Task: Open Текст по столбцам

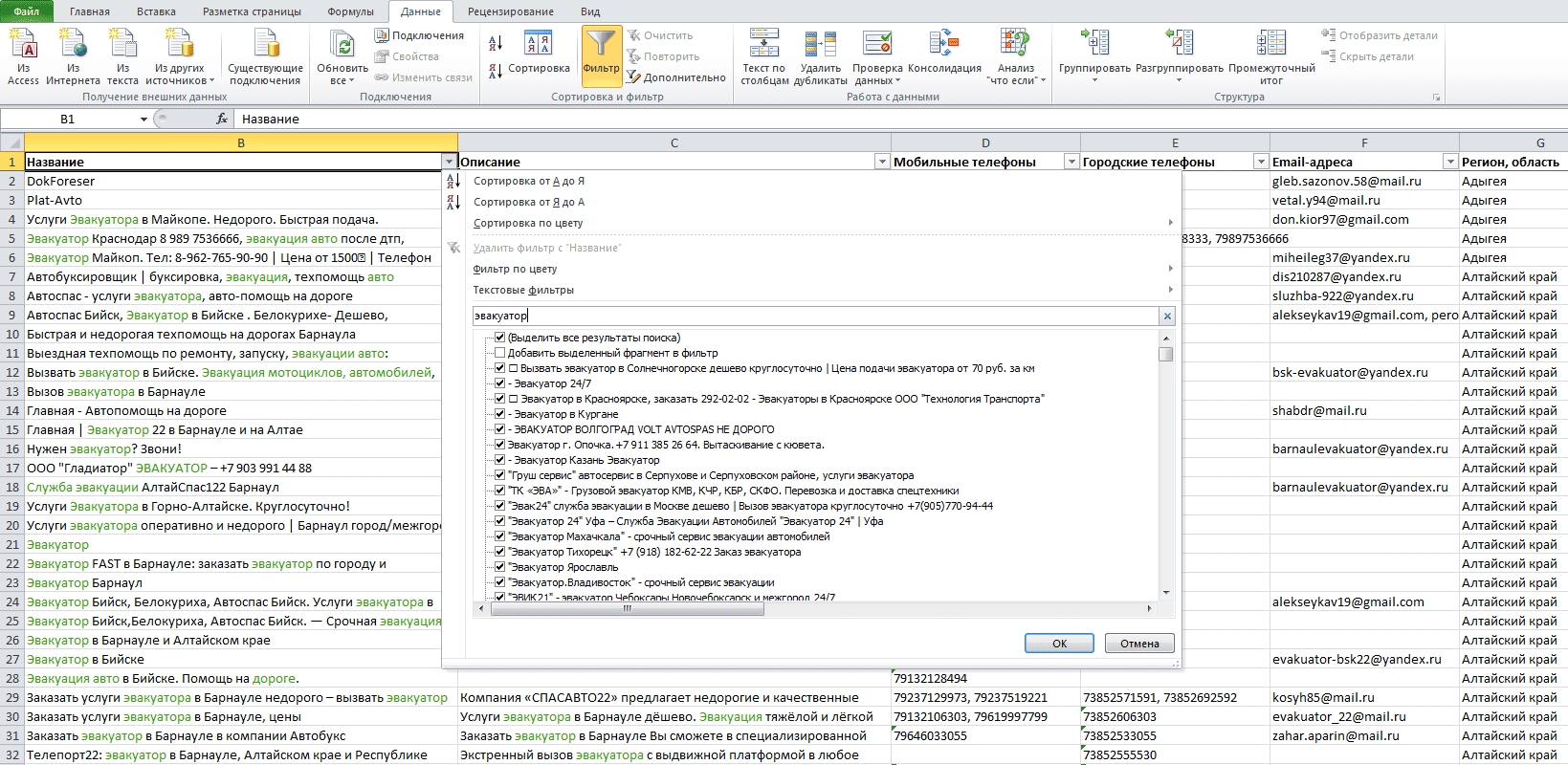Action: 764,57
